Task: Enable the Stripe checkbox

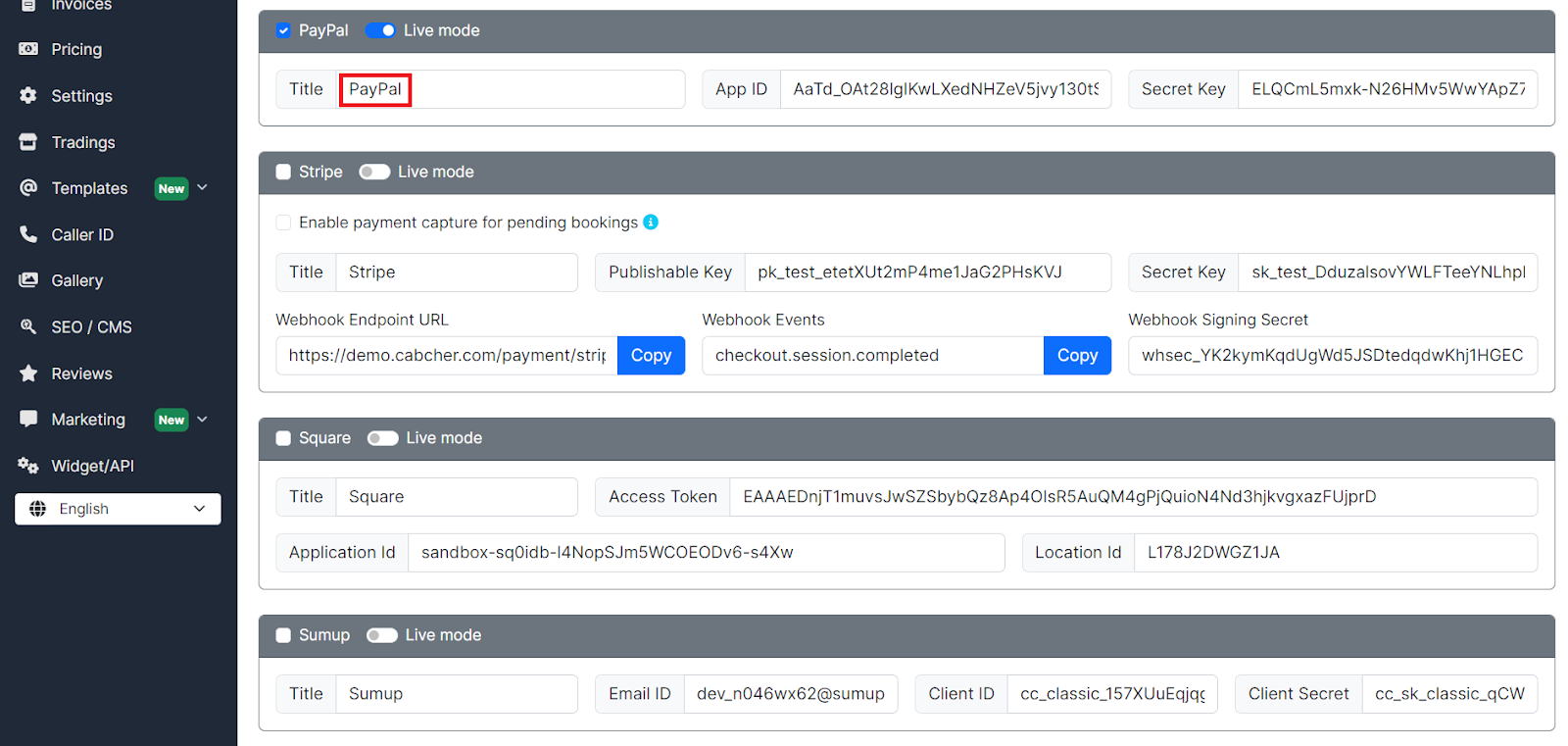Action: [283, 172]
